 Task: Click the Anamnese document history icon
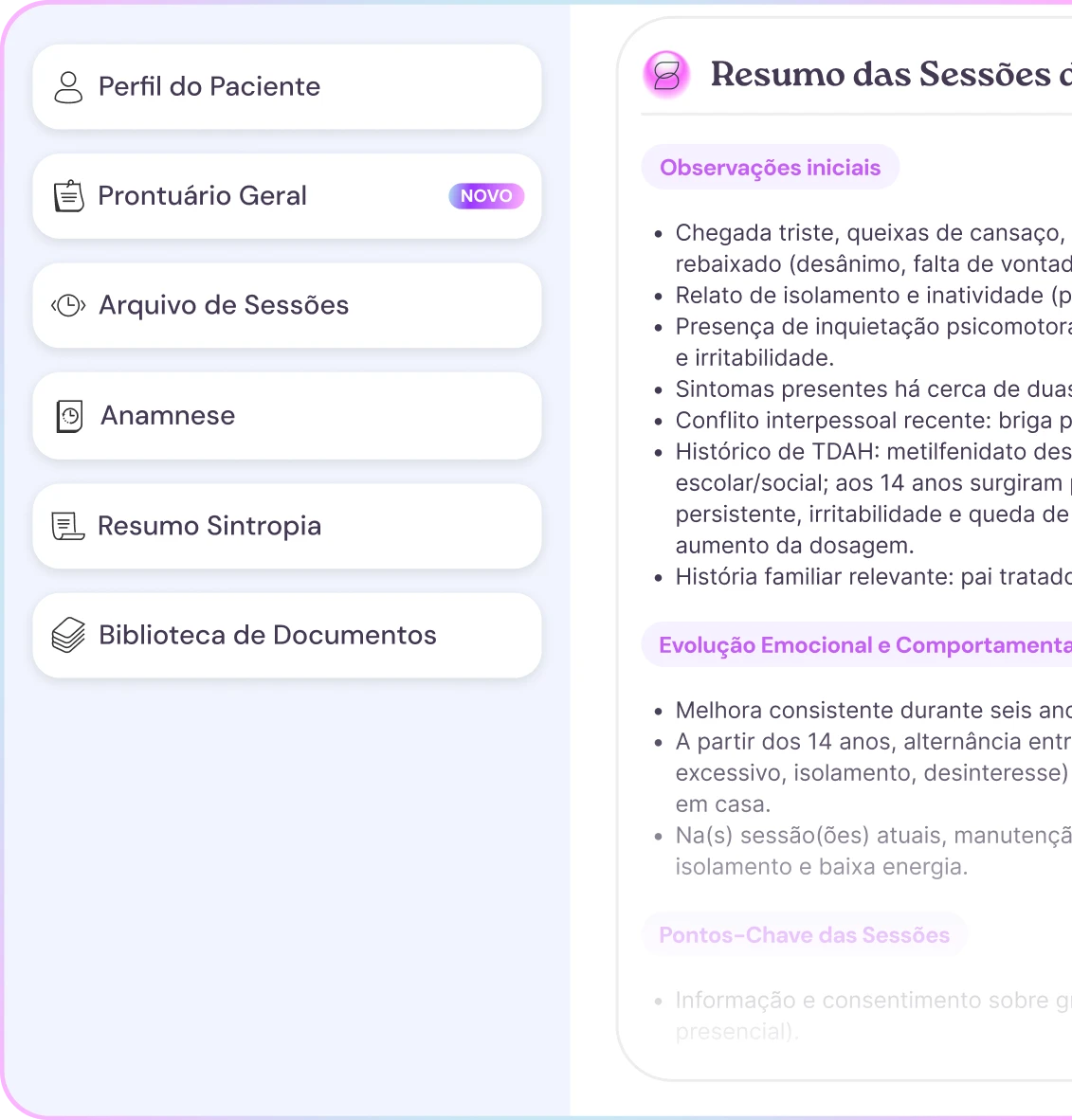(70, 416)
